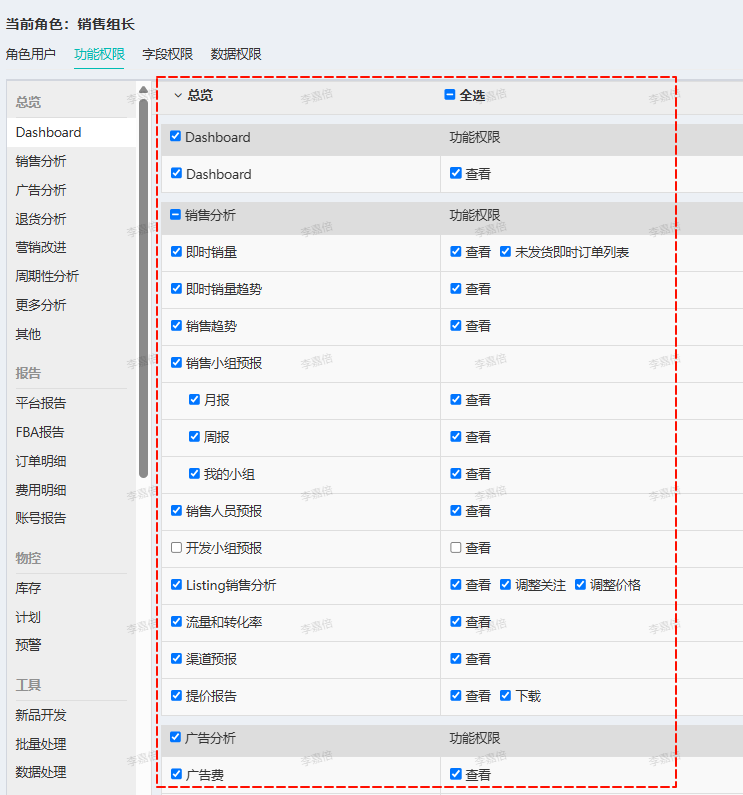Viewport: 743px width, 795px height.
Task: Toggle the 销售小组预报 checkbox
Action: 176,363
